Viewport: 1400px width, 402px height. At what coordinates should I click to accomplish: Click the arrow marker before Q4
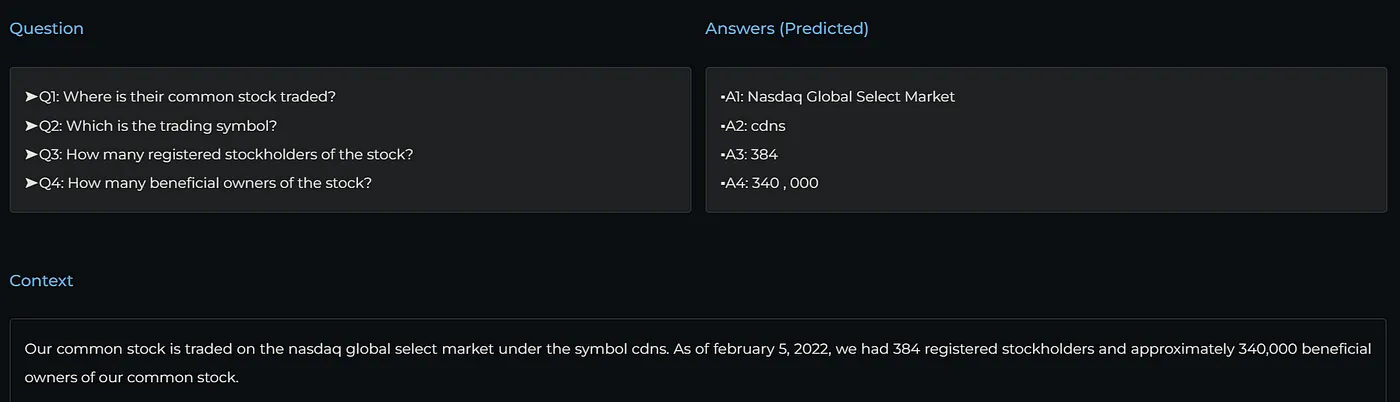click(x=31, y=184)
